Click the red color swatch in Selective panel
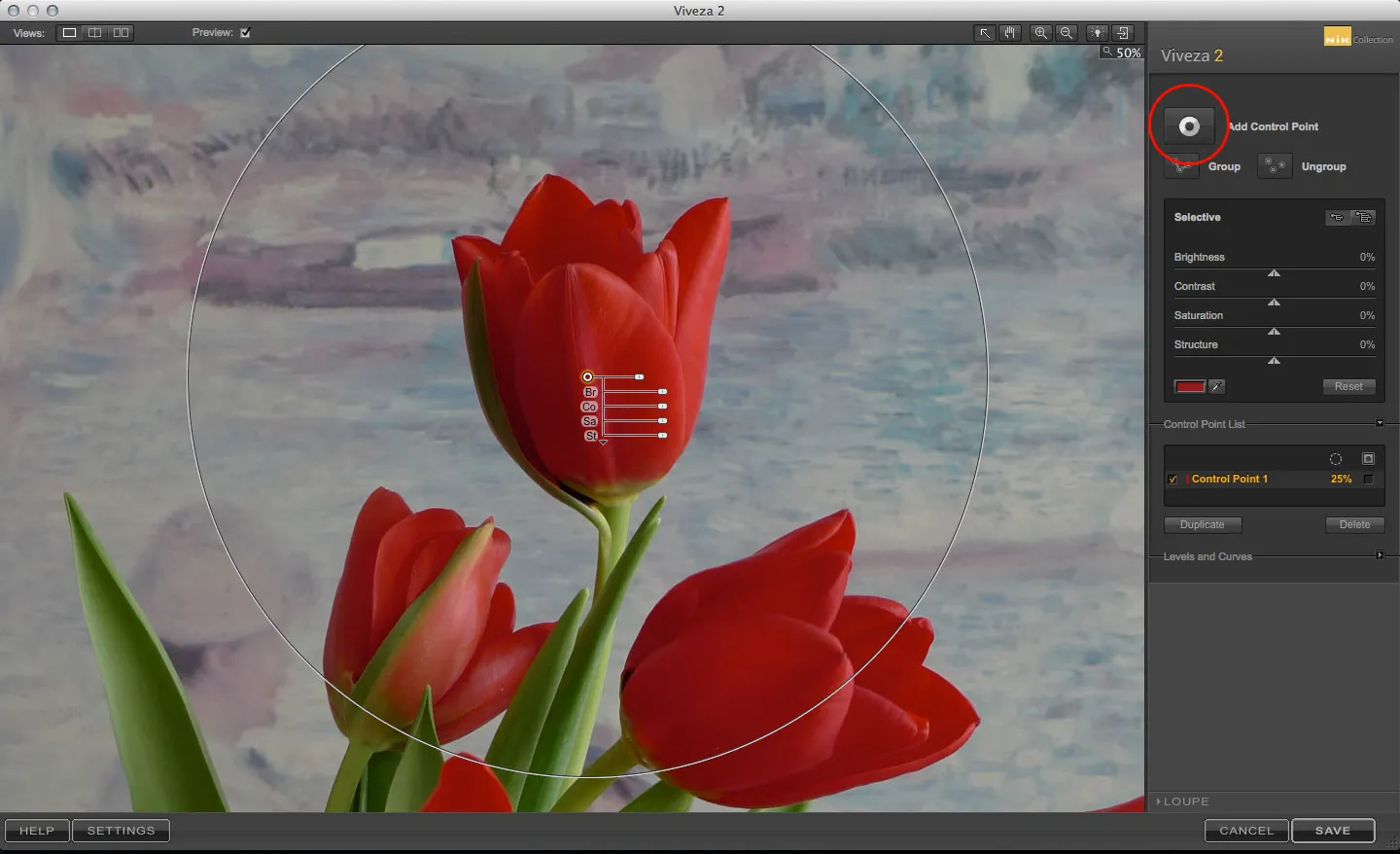 coord(1189,386)
